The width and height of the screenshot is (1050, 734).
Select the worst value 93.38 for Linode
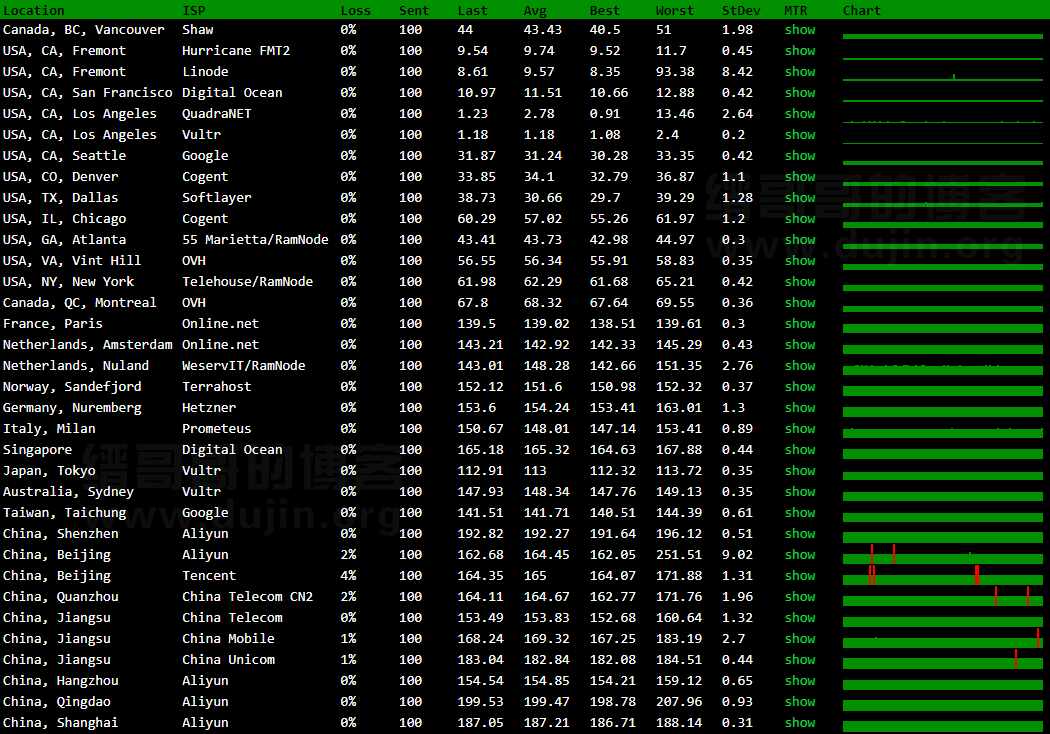[674, 72]
